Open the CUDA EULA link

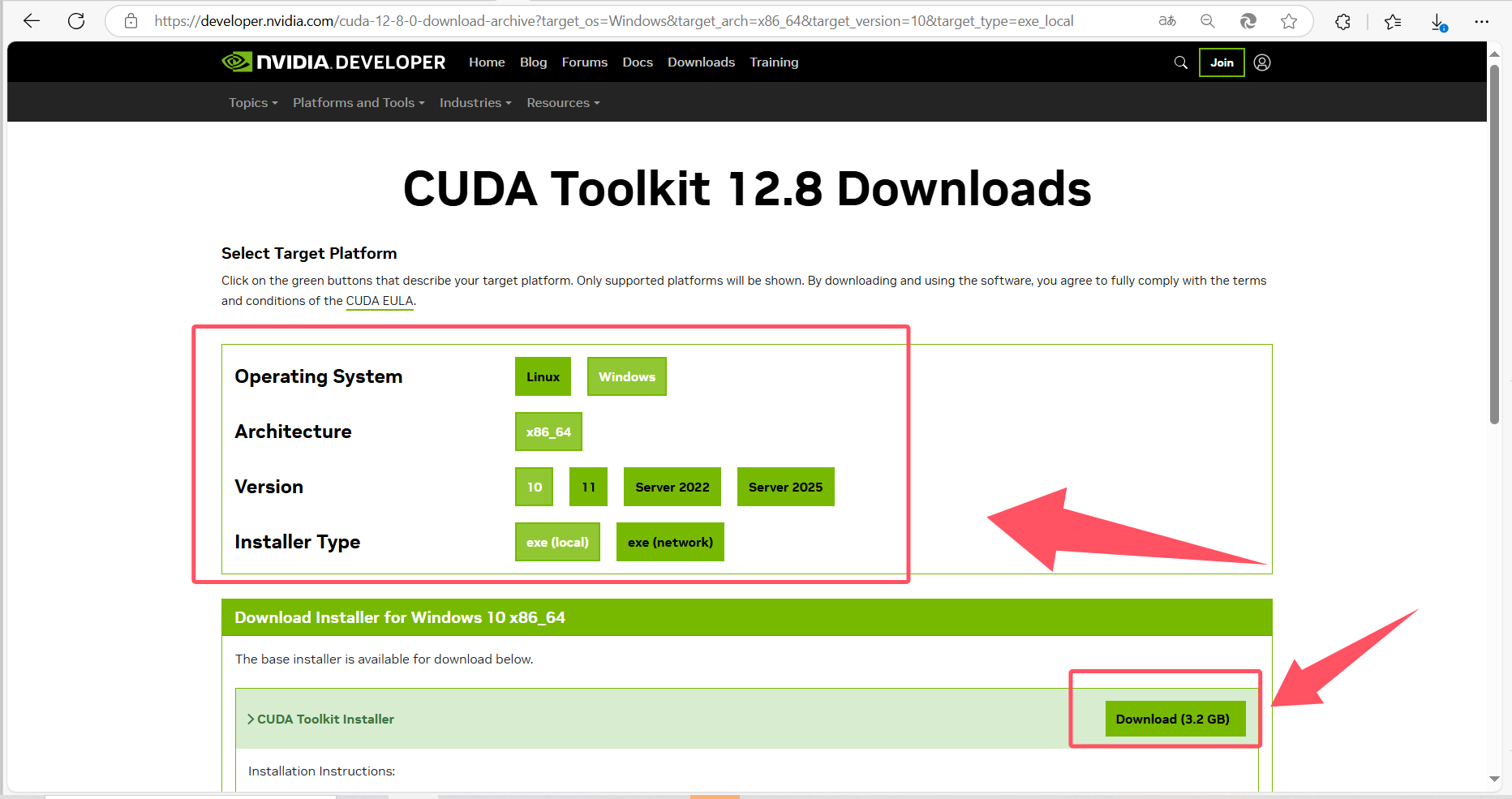[380, 301]
